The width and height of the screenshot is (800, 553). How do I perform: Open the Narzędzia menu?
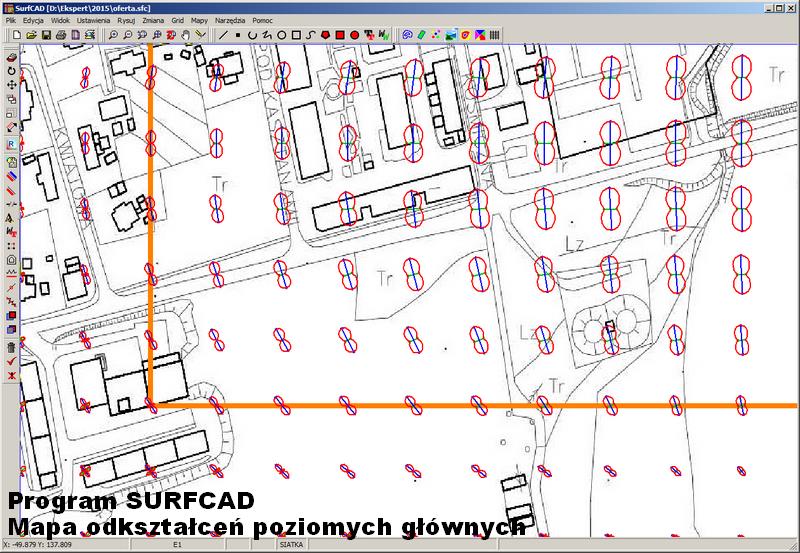[230, 20]
